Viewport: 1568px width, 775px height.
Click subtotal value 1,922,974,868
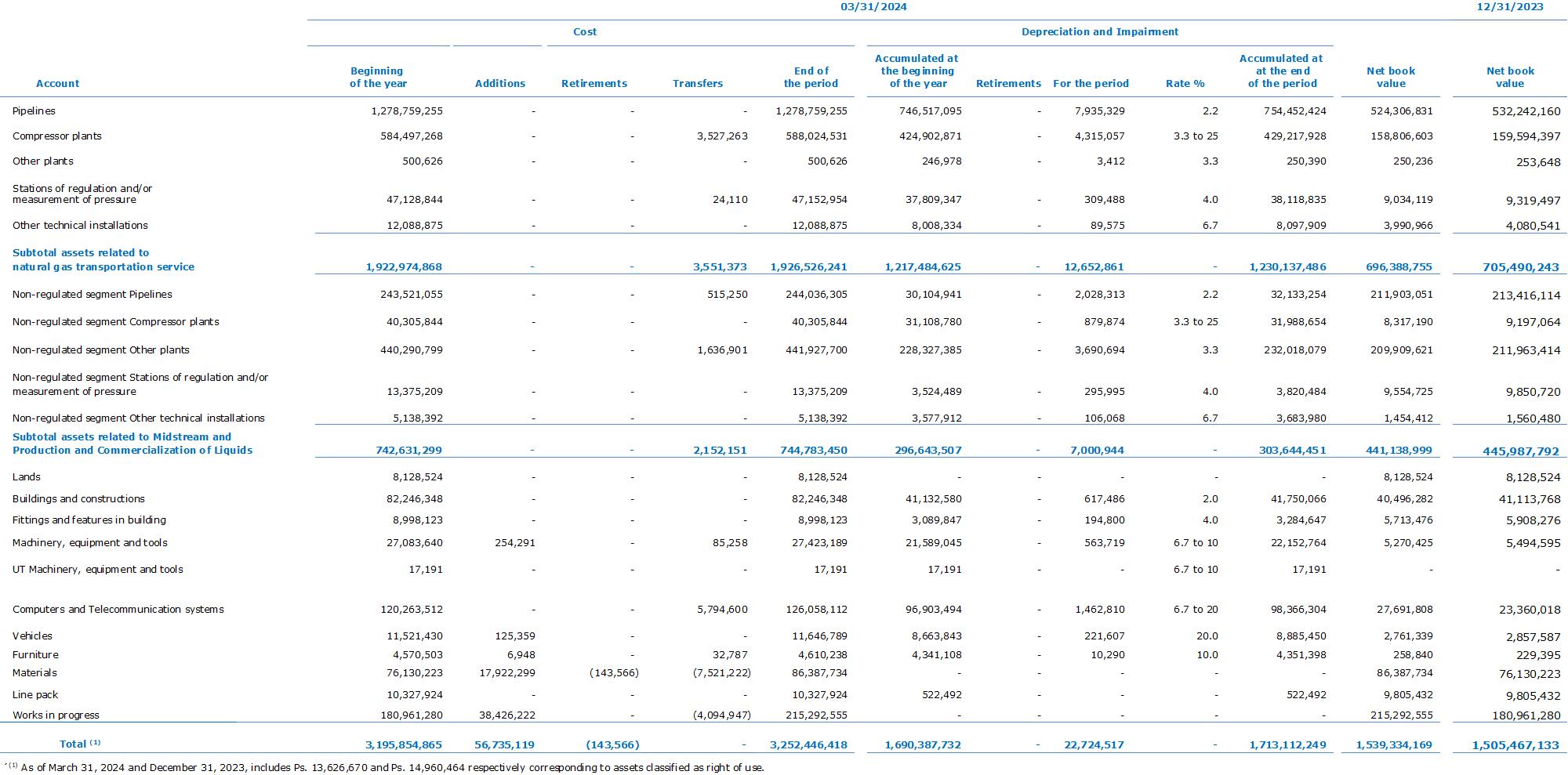(x=404, y=267)
